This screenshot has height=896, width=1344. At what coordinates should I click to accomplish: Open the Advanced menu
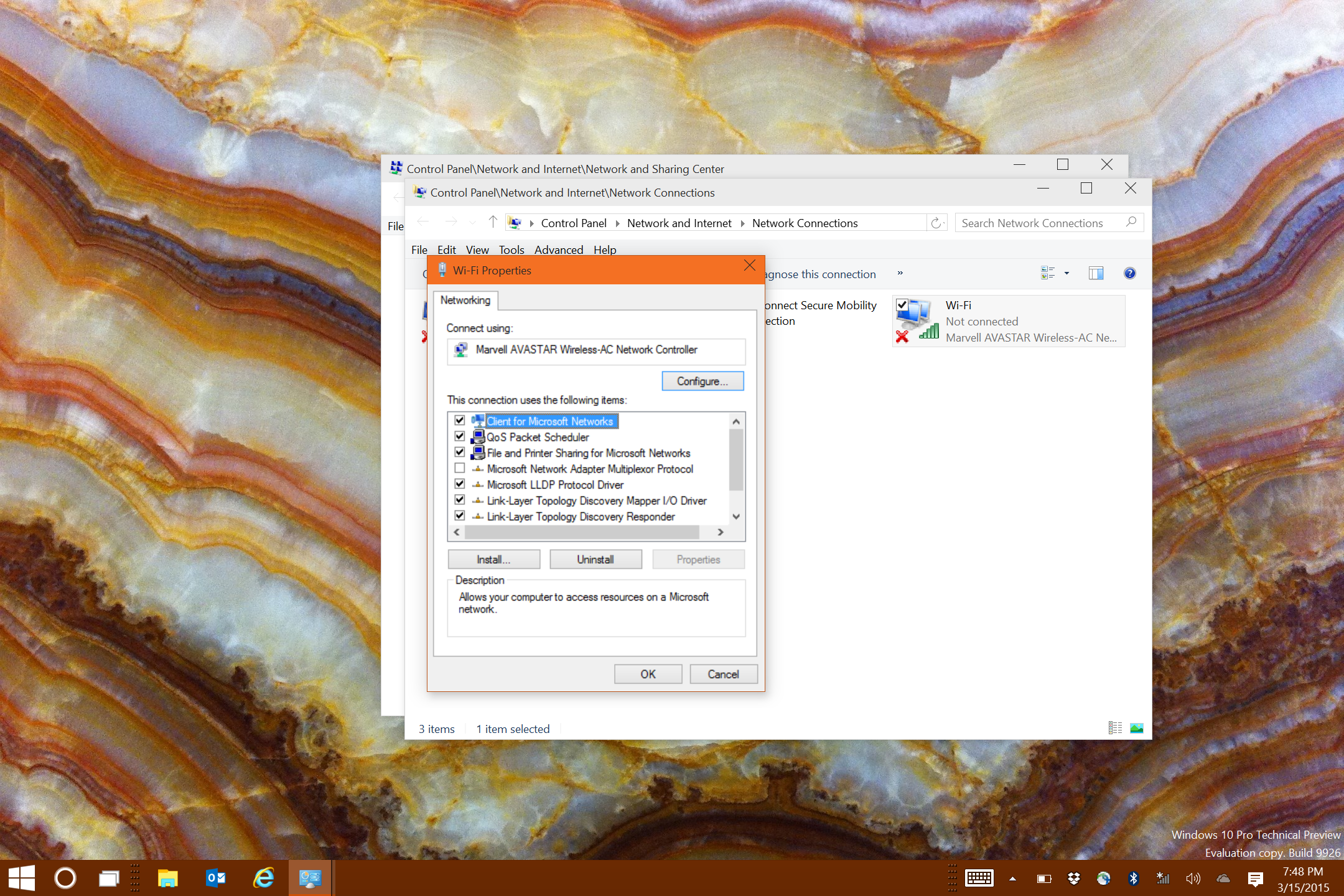(x=559, y=250)
